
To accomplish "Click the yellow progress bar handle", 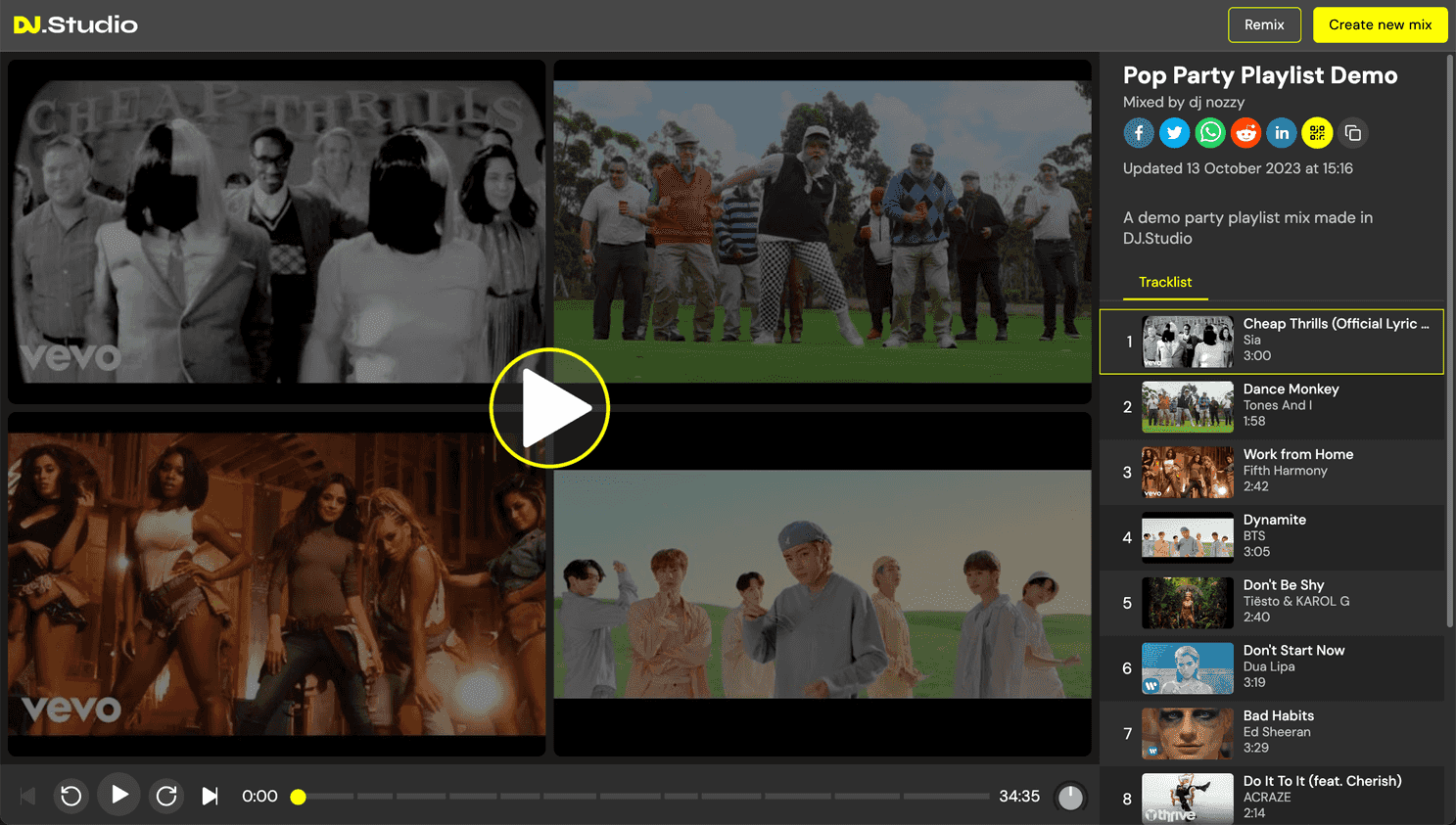I will 299,797.
